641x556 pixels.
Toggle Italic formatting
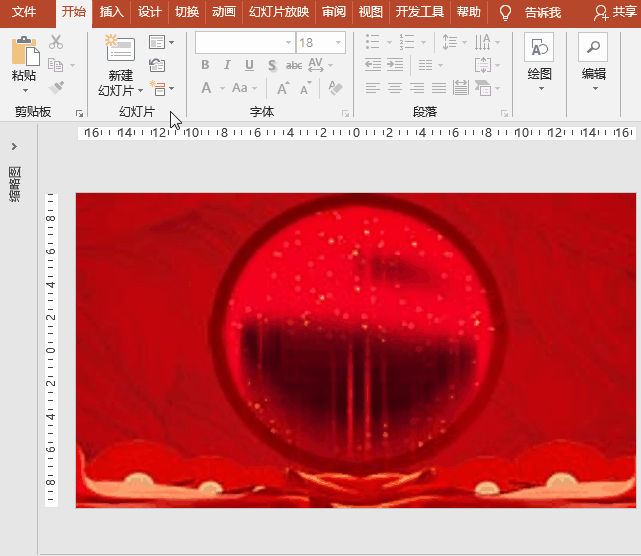[x=227, y=65]
